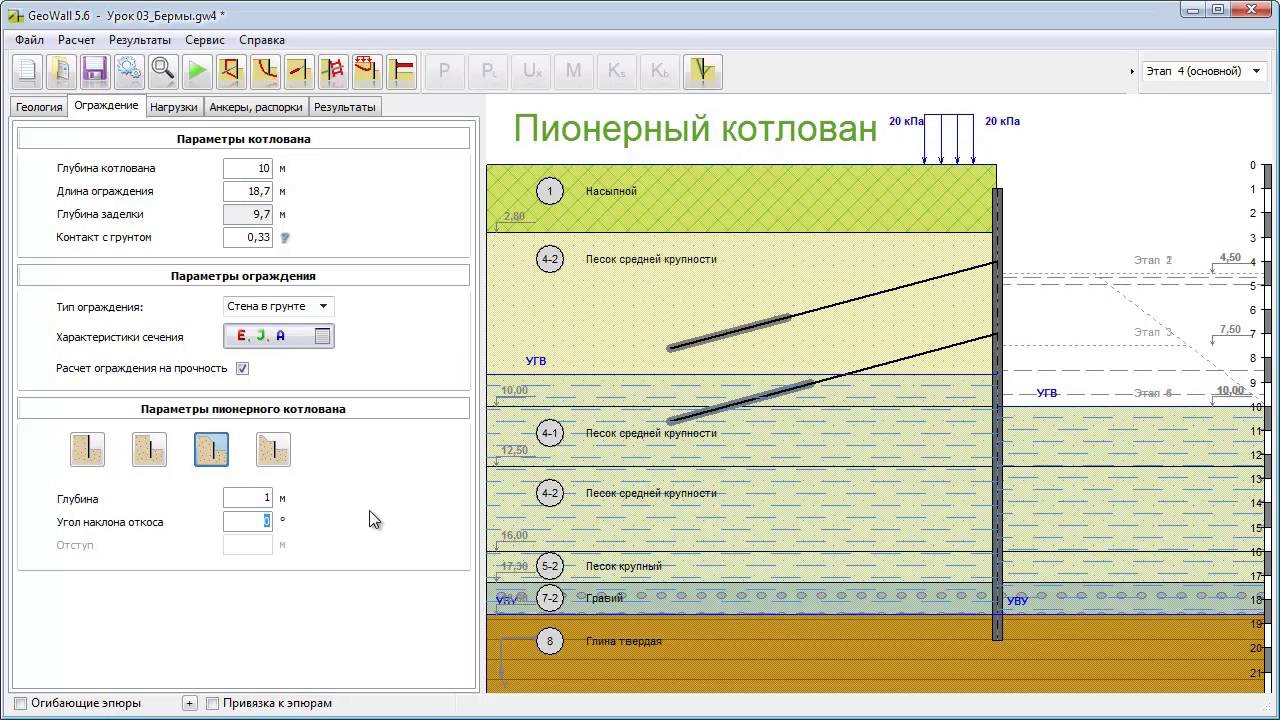Create a new project file
This screenshot has width=1280, height=720.
(x=27, y=71)
